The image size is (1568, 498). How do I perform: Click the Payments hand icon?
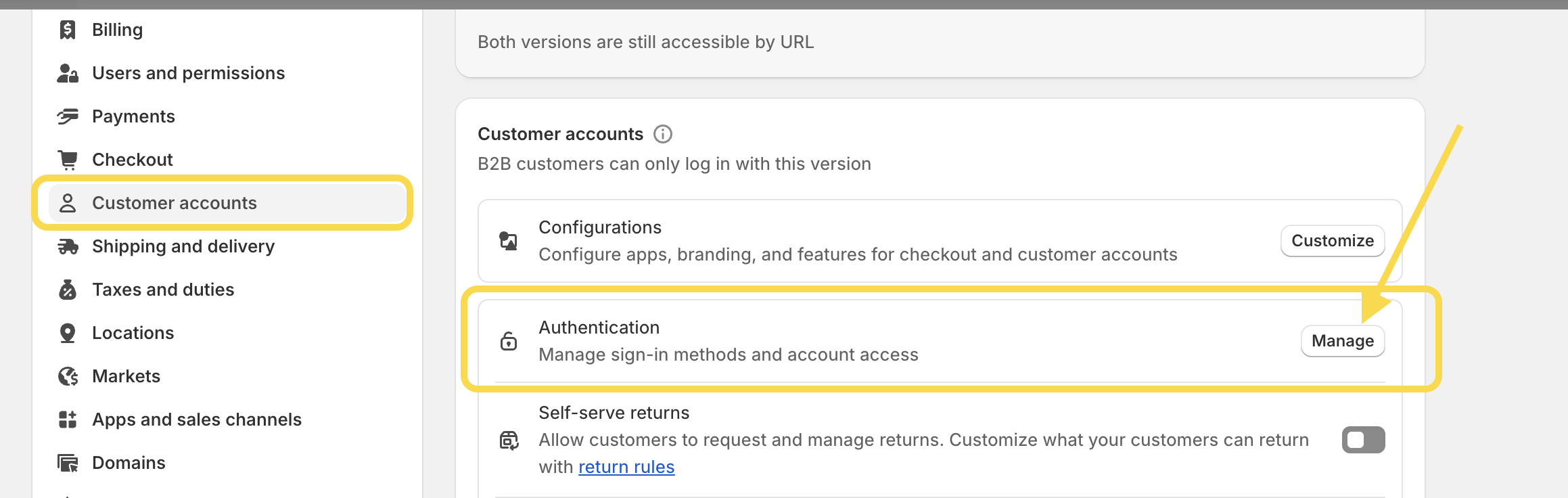click(x=68, y=116)
